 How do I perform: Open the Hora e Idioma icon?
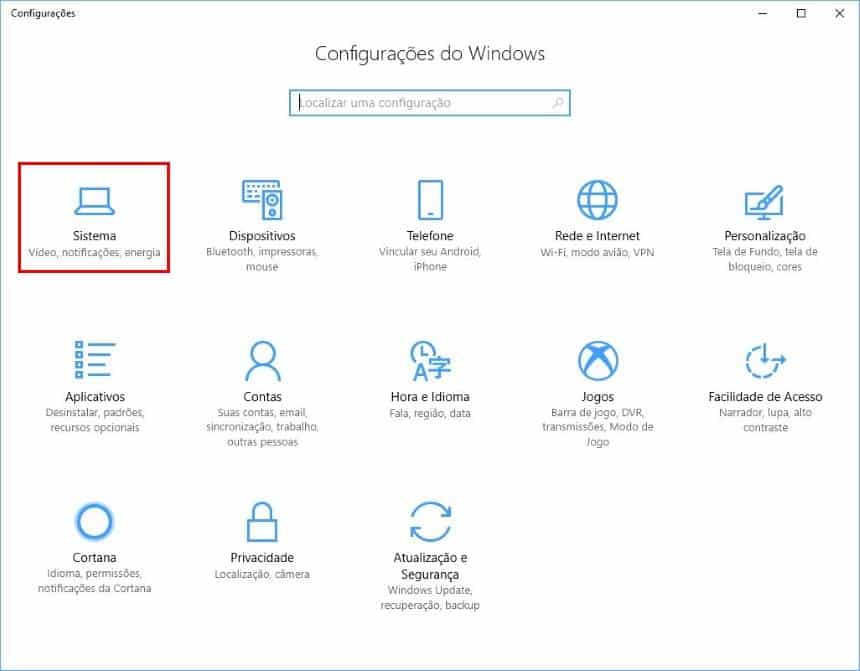click(x=430, y=360)
